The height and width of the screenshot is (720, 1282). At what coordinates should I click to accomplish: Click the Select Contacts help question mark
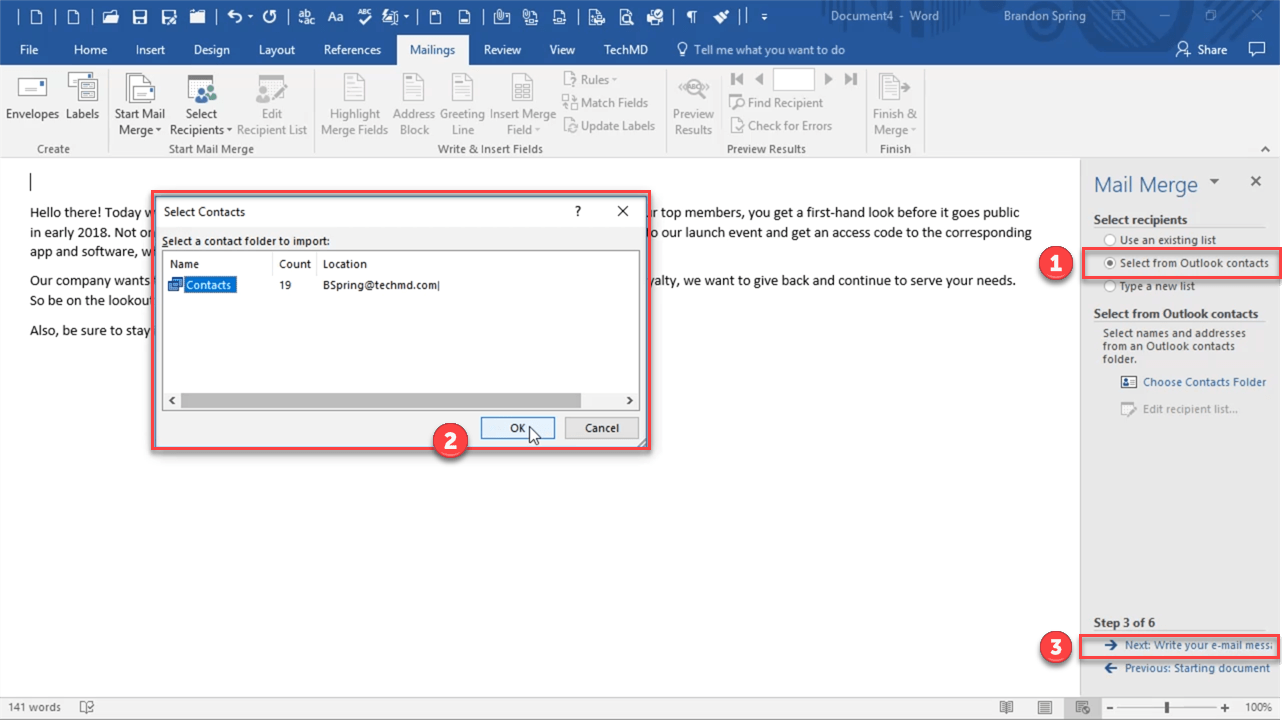pyautogui.click(x=577, y=211)
